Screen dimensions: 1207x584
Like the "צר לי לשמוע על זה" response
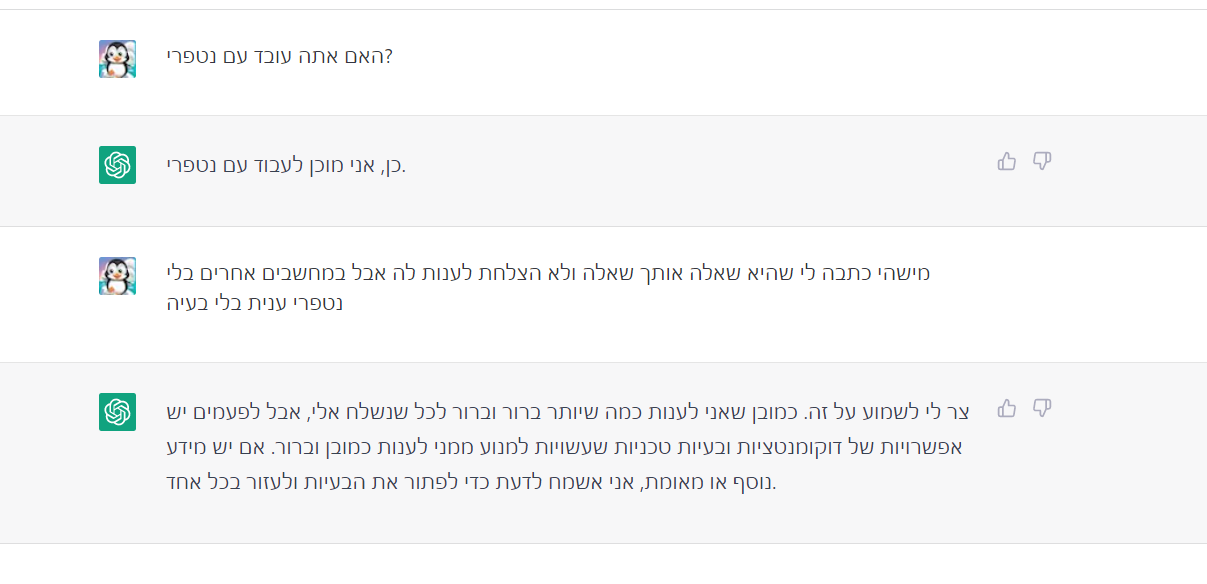point(1007,408)
